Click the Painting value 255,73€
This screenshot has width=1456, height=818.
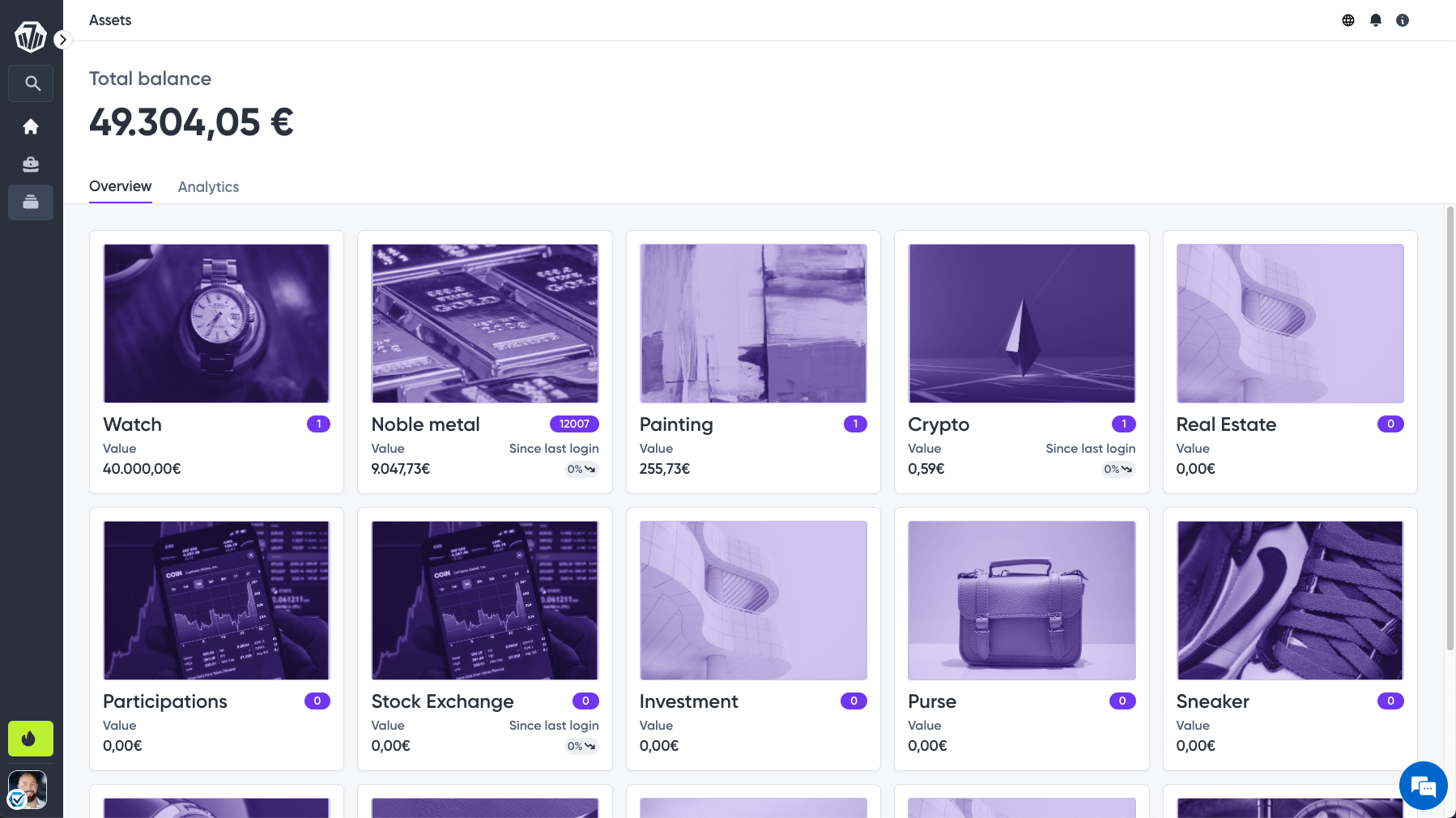click(x=665, y=469)
